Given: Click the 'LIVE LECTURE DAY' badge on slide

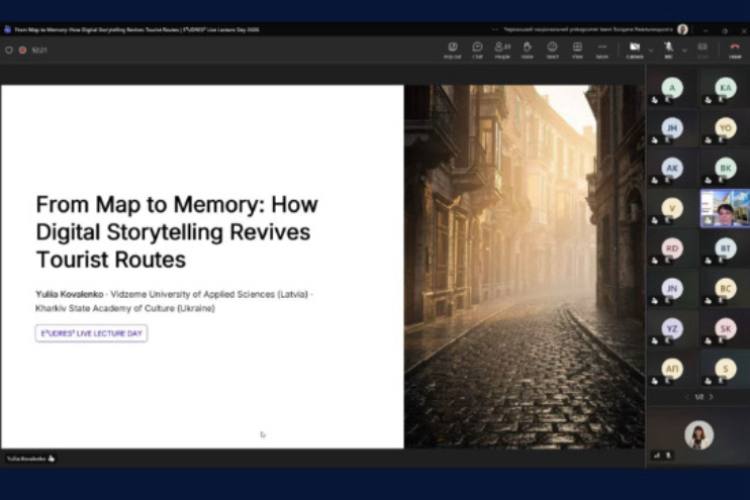Looking at the screenshot, I should click(x=91, y=333).
